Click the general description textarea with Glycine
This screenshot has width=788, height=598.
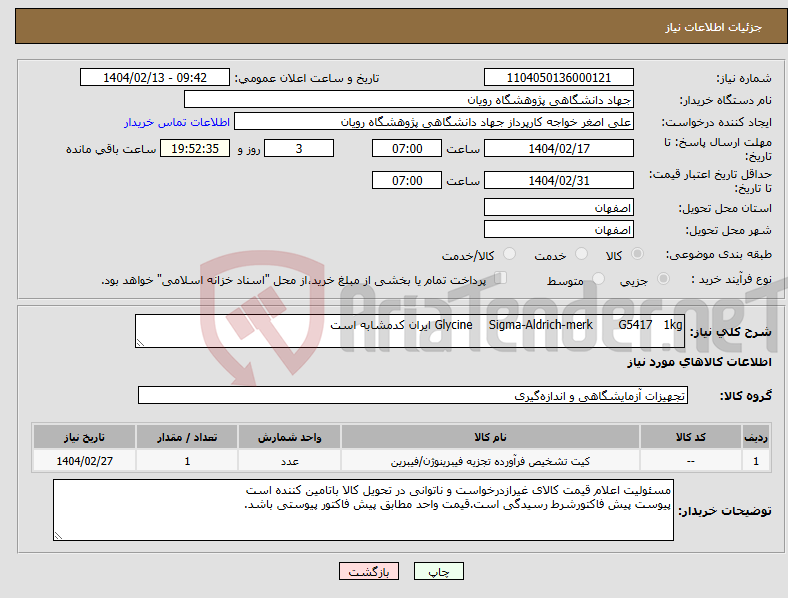pos(410,331)
